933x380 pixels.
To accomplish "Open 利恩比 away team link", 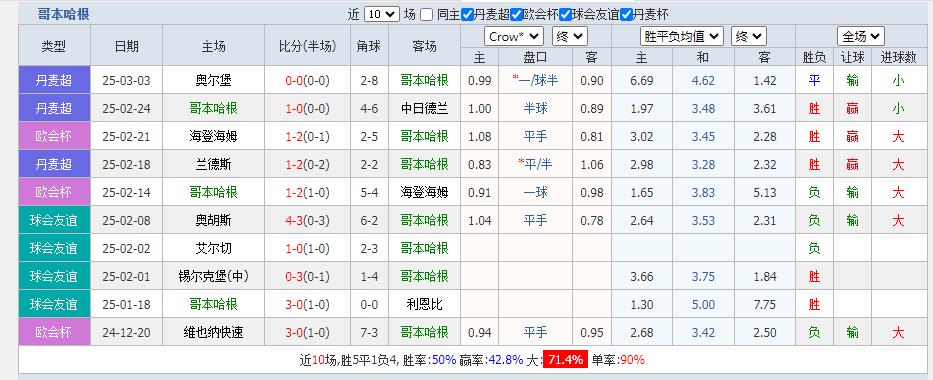I will (x=424, y=304).
